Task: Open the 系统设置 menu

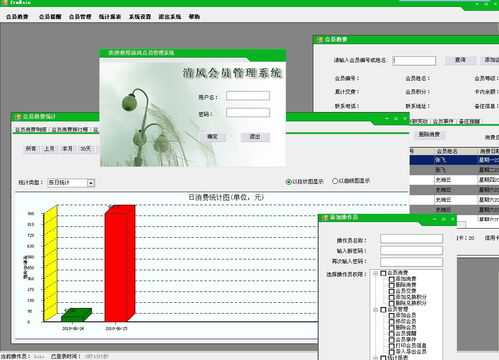Action: [140, 17]
